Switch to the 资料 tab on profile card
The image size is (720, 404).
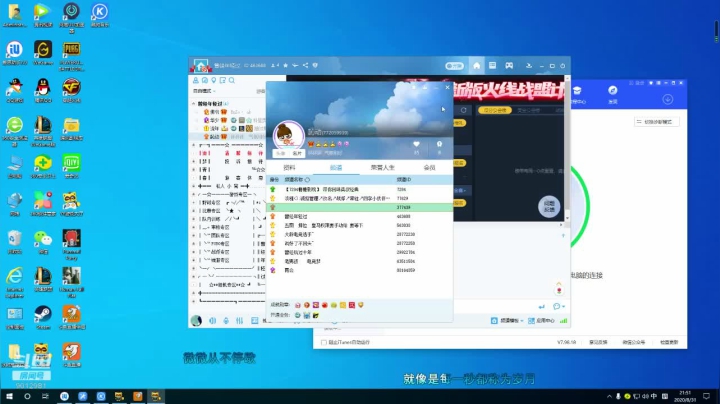click(289, 168)
